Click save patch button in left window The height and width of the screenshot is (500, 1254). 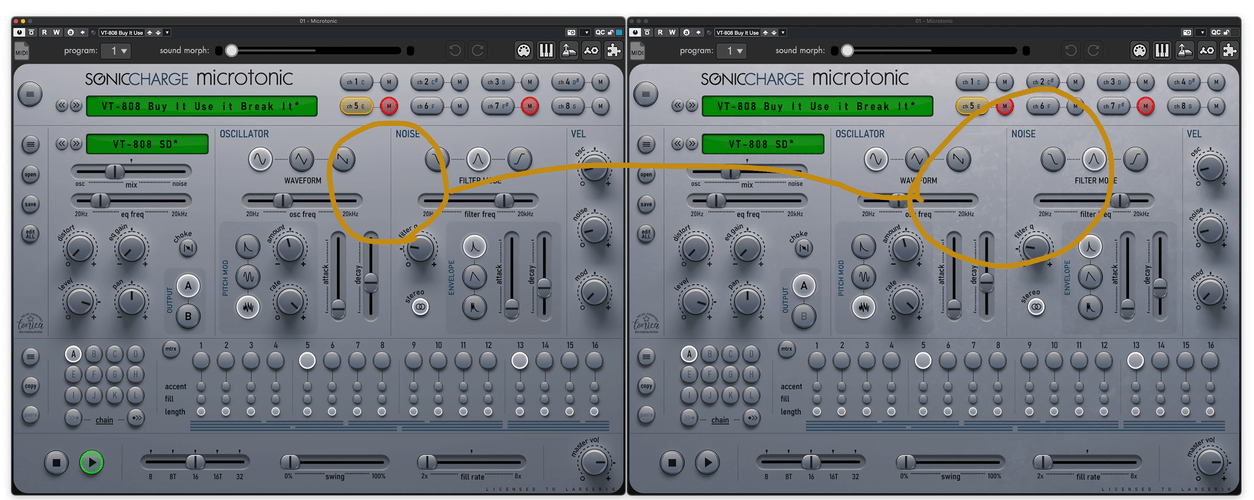30,205
